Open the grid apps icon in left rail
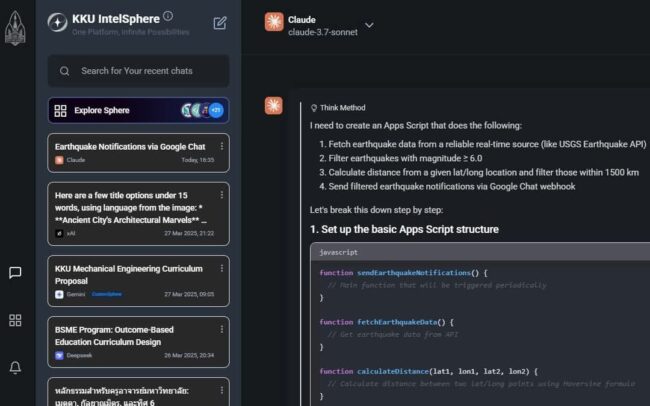This screenshot has height=406, width=650. tap(15, 320)
